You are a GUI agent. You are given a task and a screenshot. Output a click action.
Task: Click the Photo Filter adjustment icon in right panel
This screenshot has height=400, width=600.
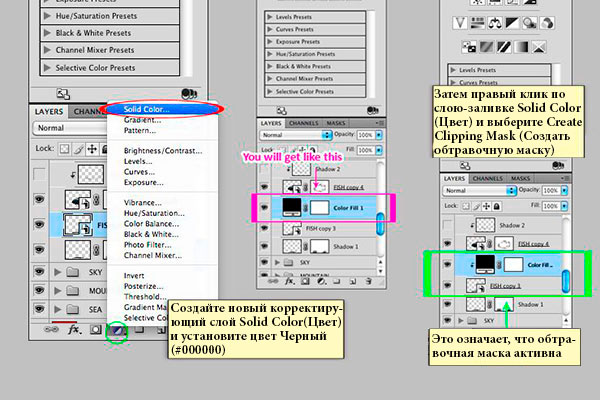point(530,23)
